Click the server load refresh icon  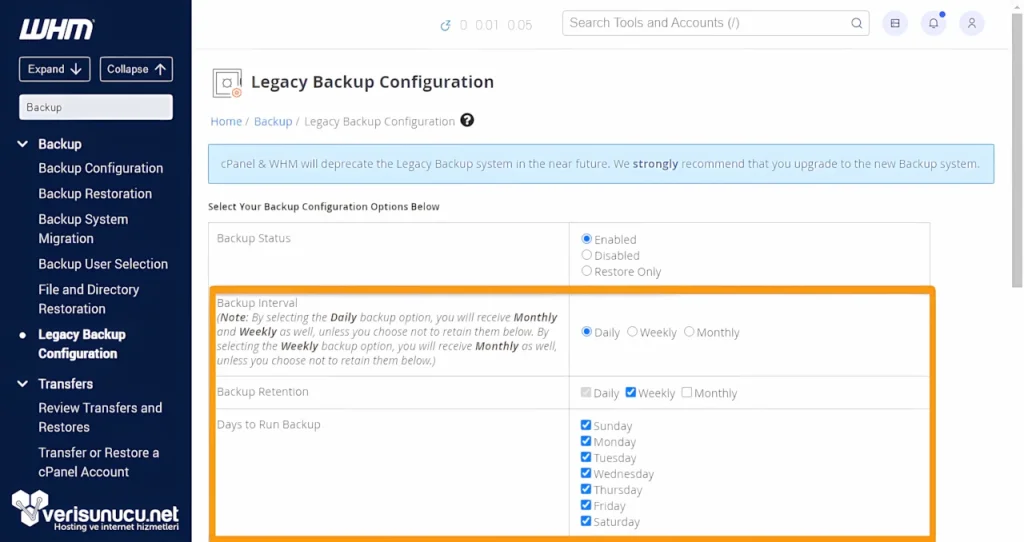pyautogui.click(x=445, y=25)
